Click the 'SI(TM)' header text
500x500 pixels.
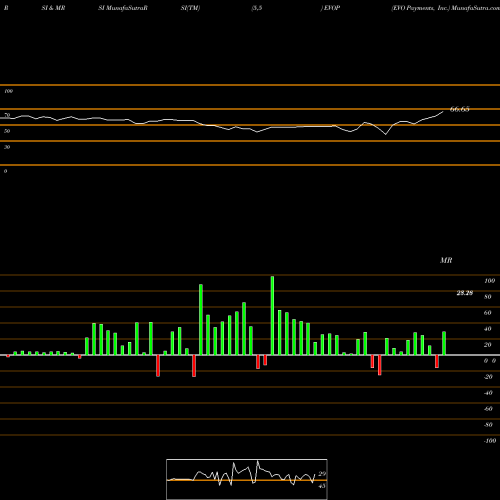tap(190, 8)
